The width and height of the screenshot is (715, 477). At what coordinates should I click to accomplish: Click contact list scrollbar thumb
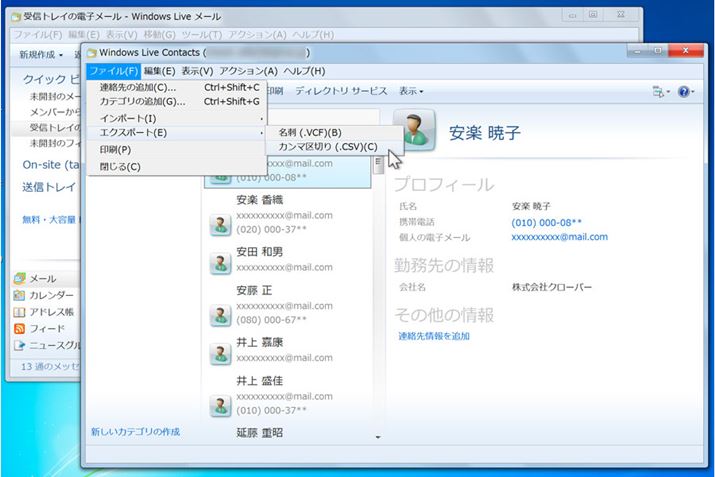coord(378,166)
